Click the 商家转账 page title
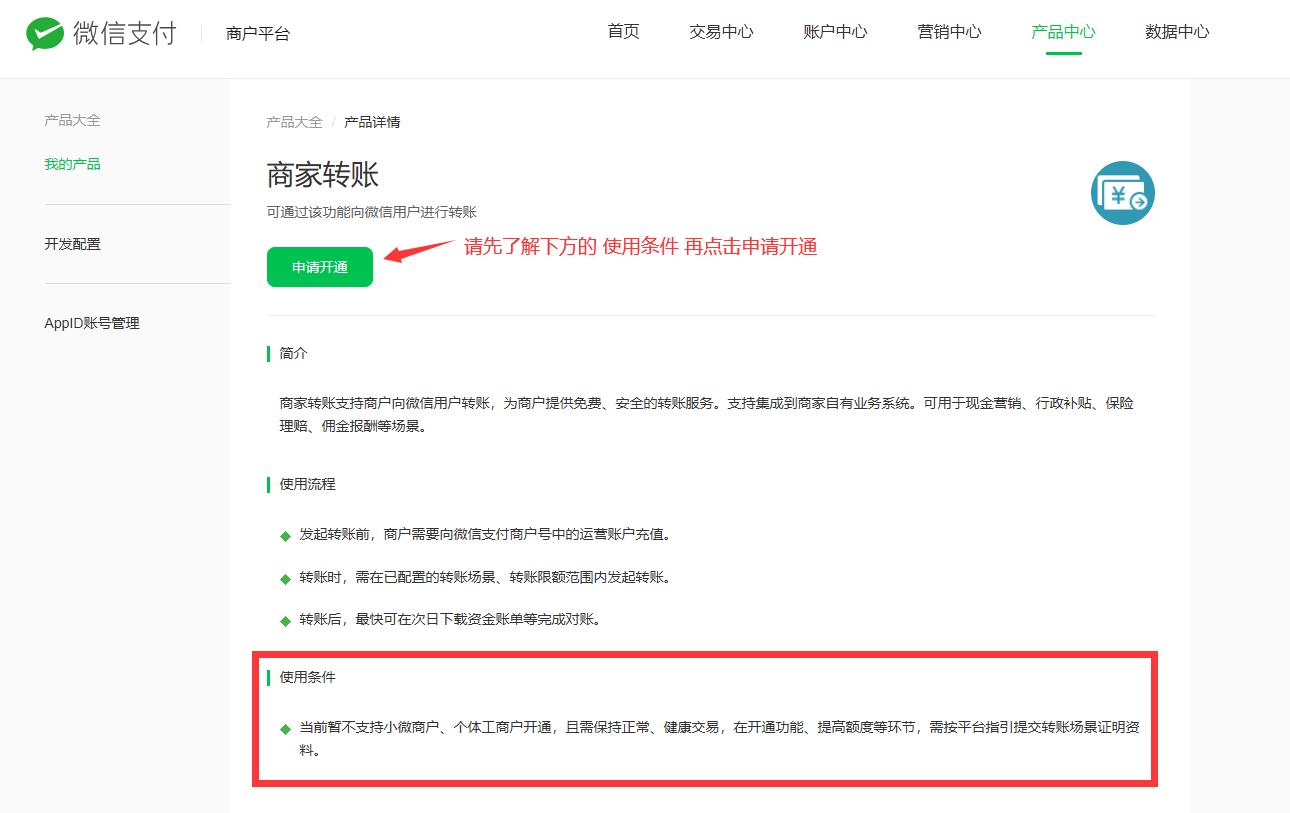Viewport: 1290px width, 813px height. pyautogui.click(x=323, y=175)
